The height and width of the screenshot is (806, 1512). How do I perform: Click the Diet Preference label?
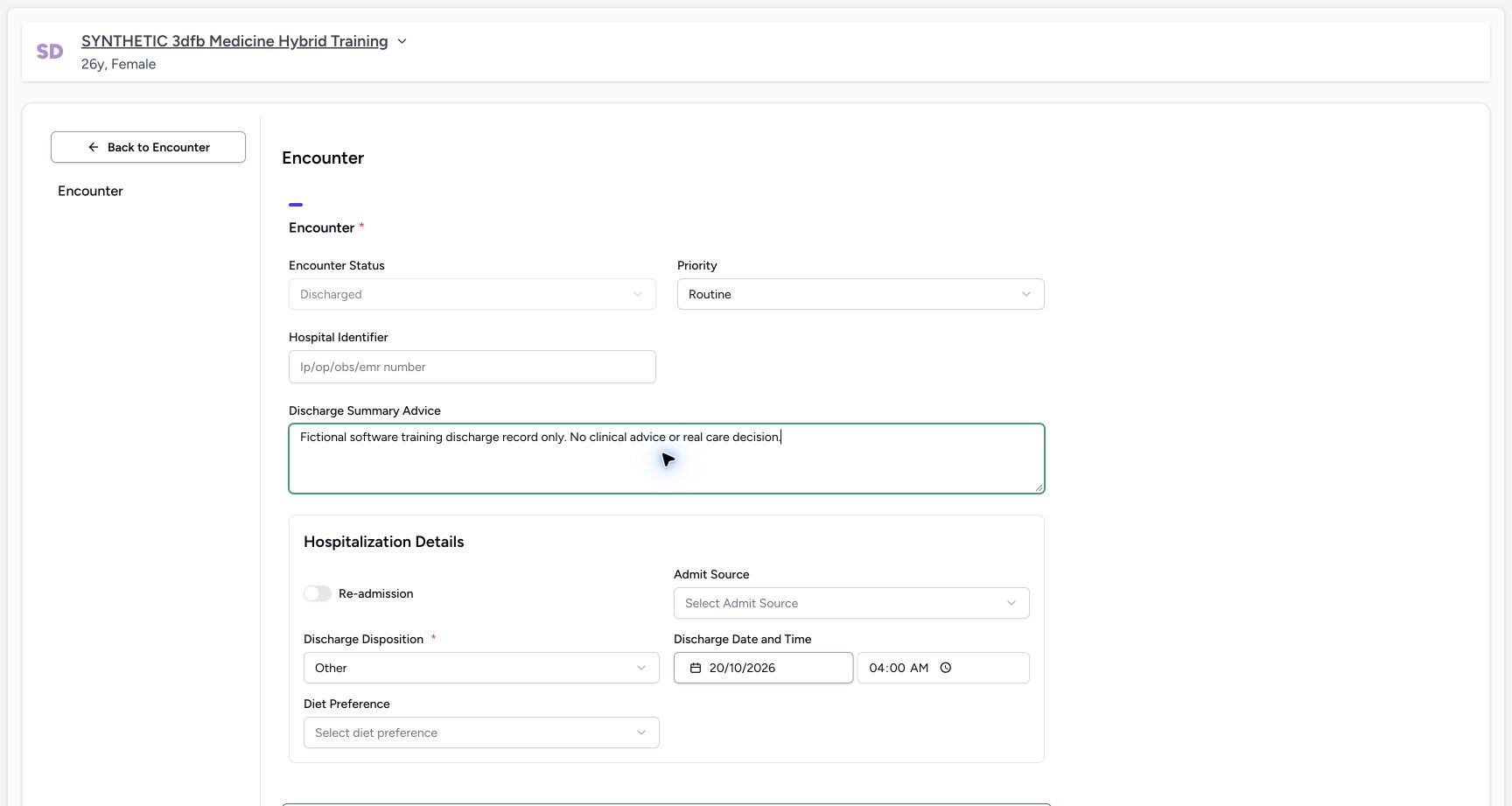(346, 704)
